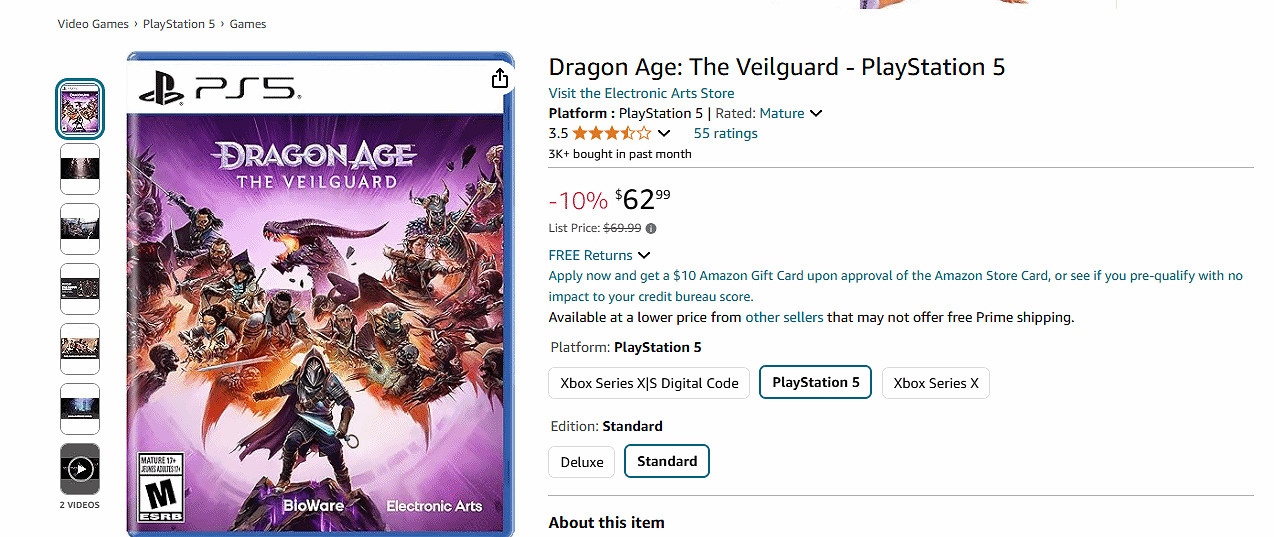The height and width of the screenshot is (537, 1274).
Task: Select the Standard edition option
Action: pyautogui.click(x=667, y=461)
